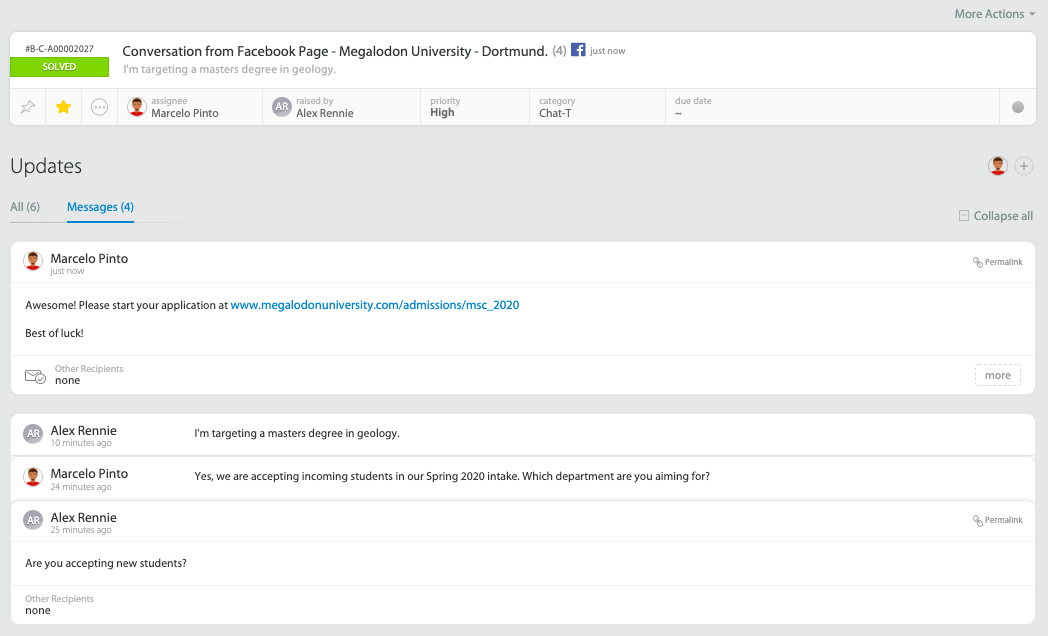Image resolution: width=1048 pixels, height=636 pixels.
Task: Open the Permalink of 'Are you accepting' message
Action: (x=997, y=520)
